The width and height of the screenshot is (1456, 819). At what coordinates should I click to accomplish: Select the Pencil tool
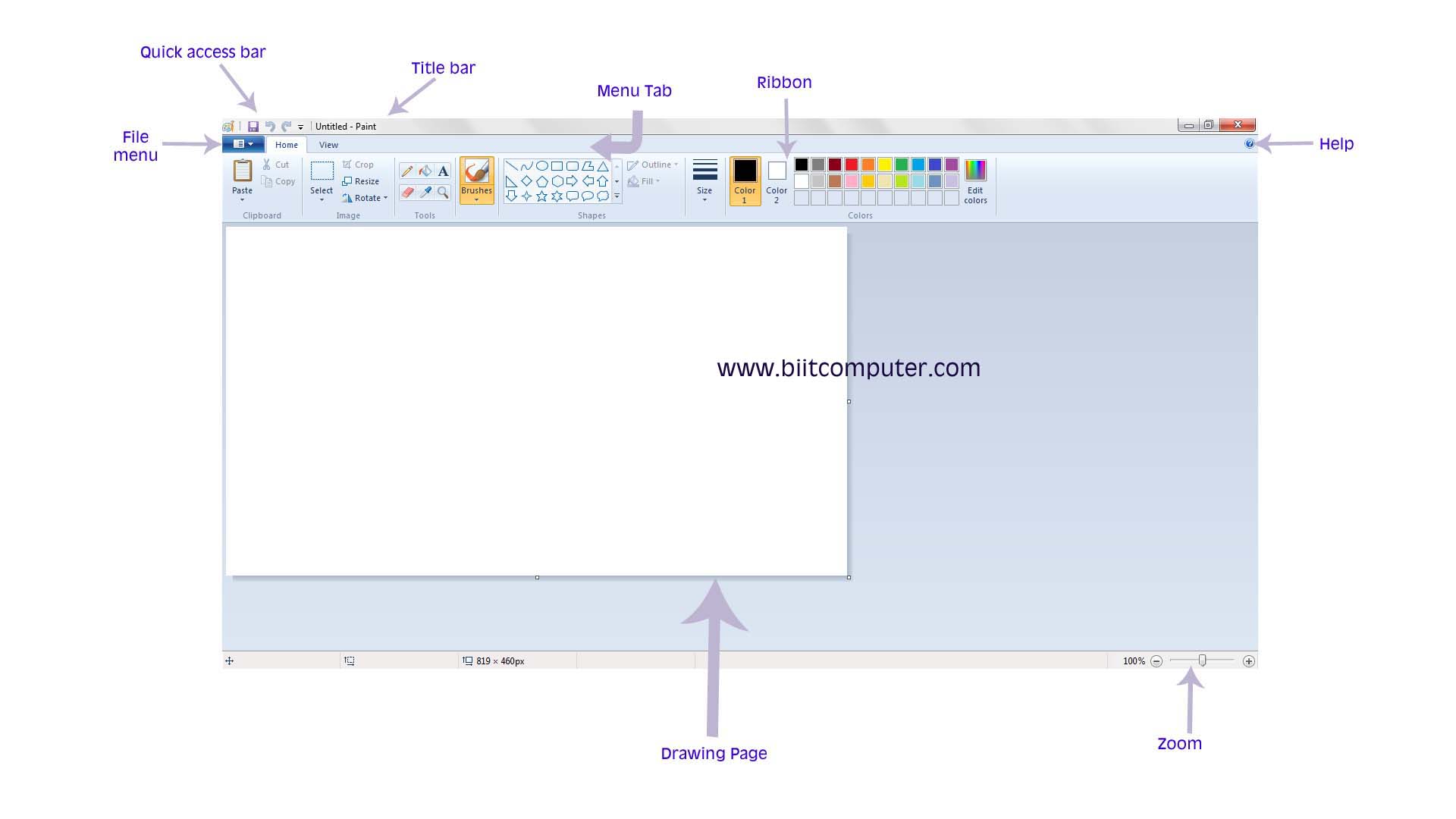coord(406,171)
